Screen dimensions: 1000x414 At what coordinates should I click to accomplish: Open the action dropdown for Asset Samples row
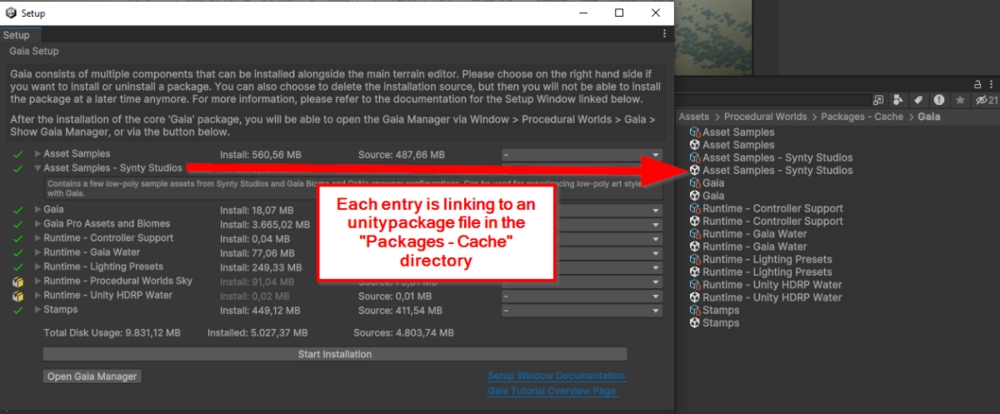[x=582, y=155]
